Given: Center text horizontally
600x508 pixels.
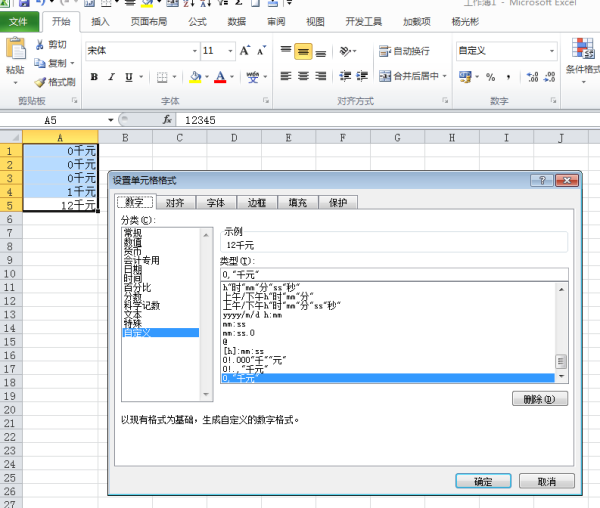Looking at the screenshot, I should (x=303, y=76).
